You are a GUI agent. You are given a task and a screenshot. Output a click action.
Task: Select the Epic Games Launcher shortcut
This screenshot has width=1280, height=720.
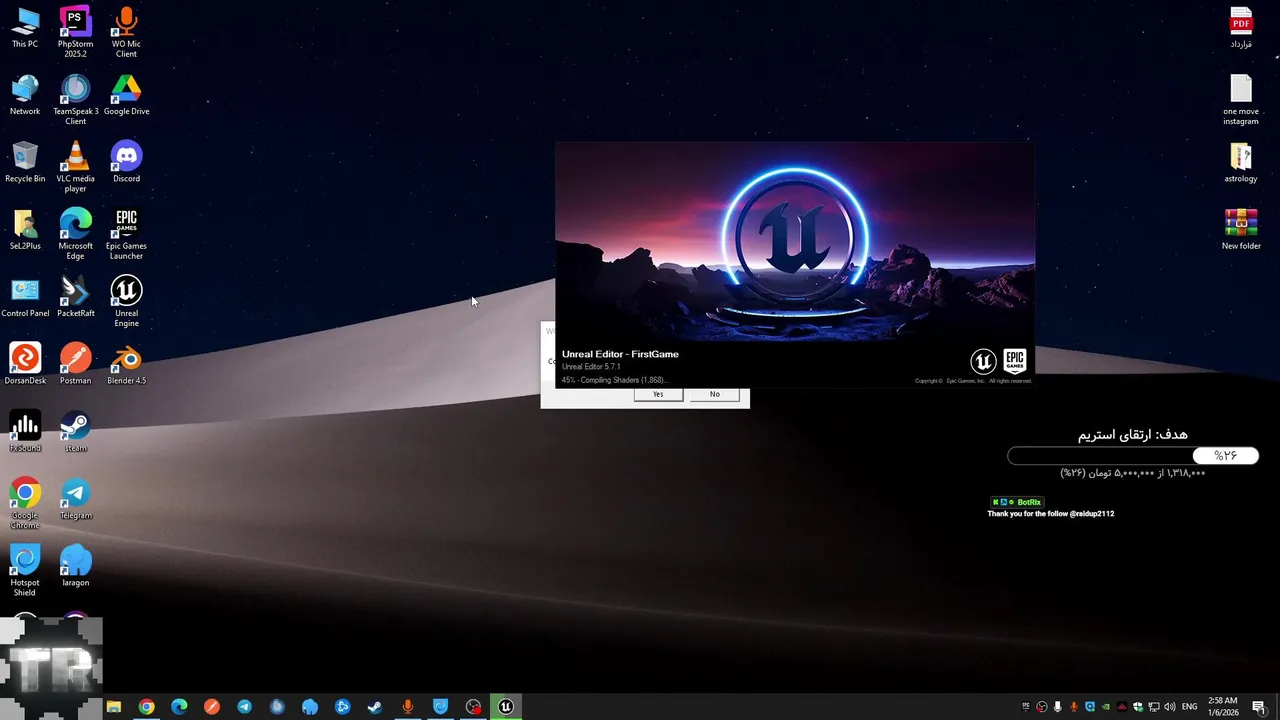click(x=126, y=233)
